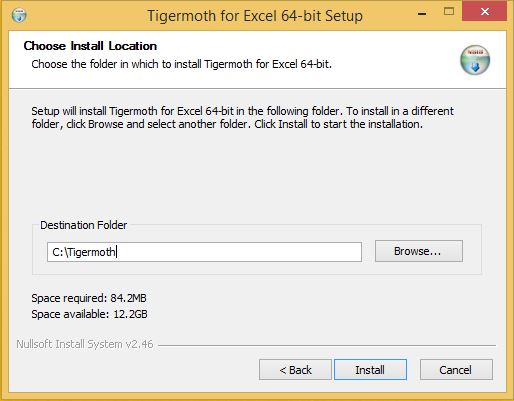
Task: Click the Space available: 12.2GB text
Action: (89, 314)
